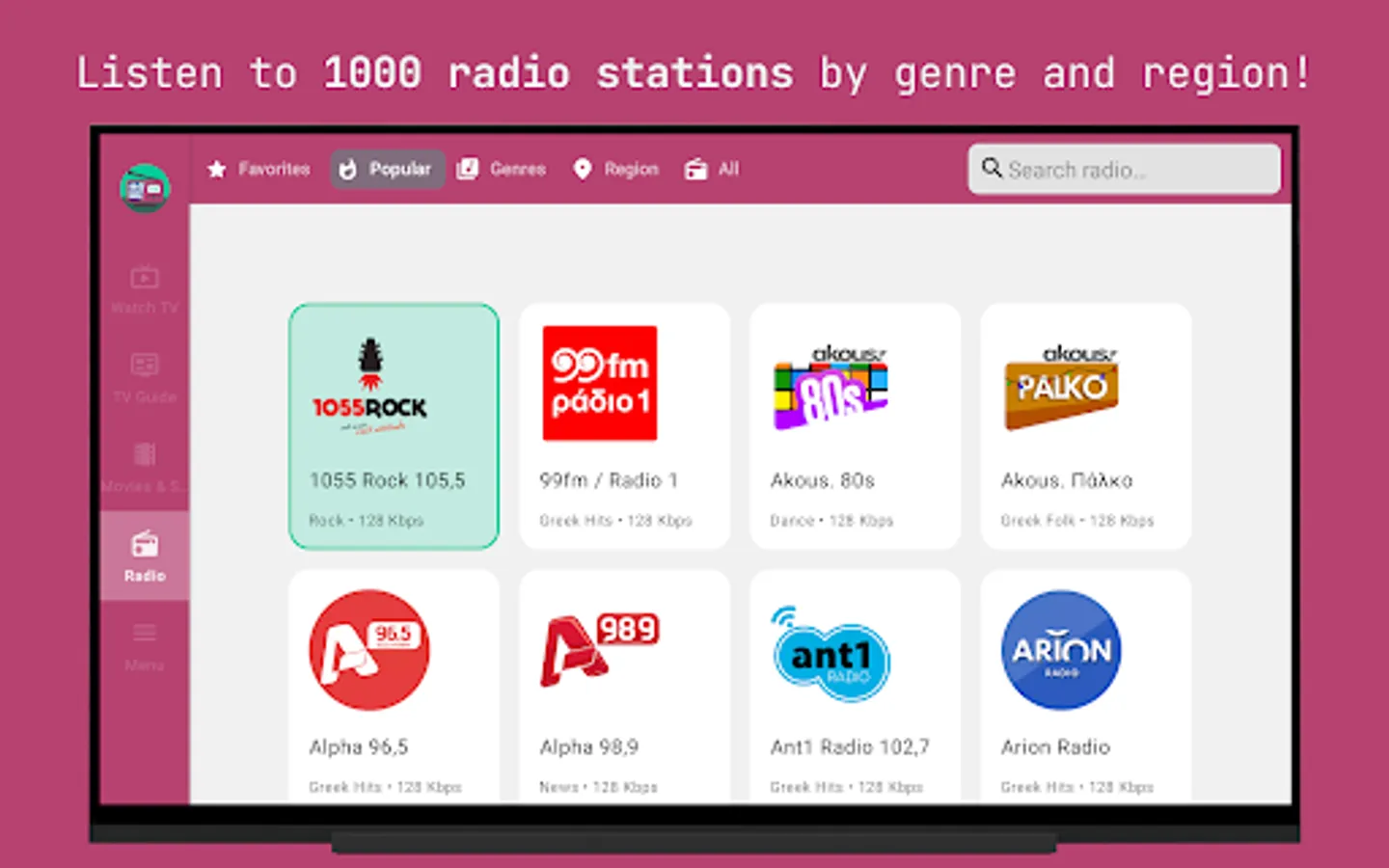Select the '99fm / Radio 1' title
The width and height of the screenshot is (1389, 868).
tap(609, 480)
